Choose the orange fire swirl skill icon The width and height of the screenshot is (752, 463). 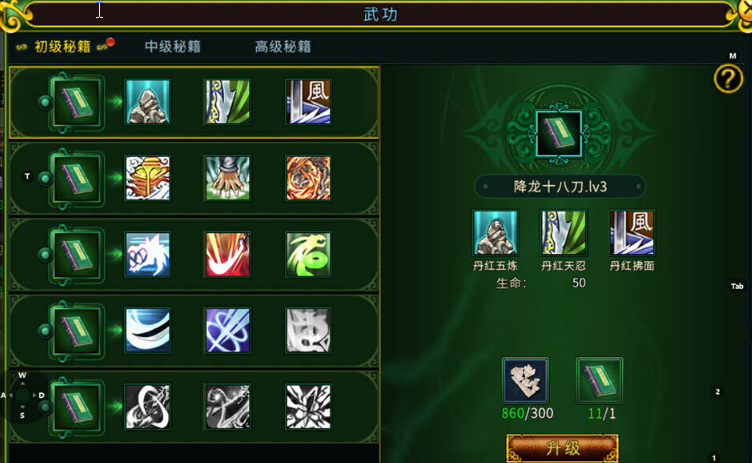tap(308, 178)
